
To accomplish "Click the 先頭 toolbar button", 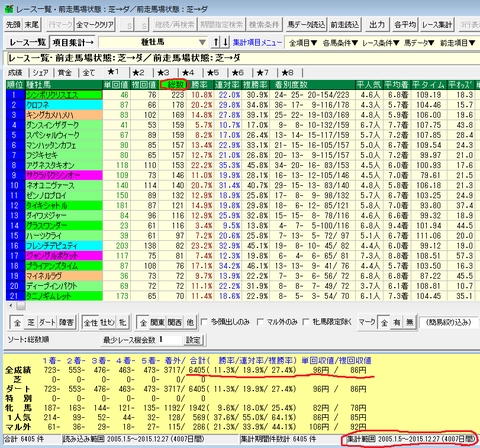I will 13,25.
